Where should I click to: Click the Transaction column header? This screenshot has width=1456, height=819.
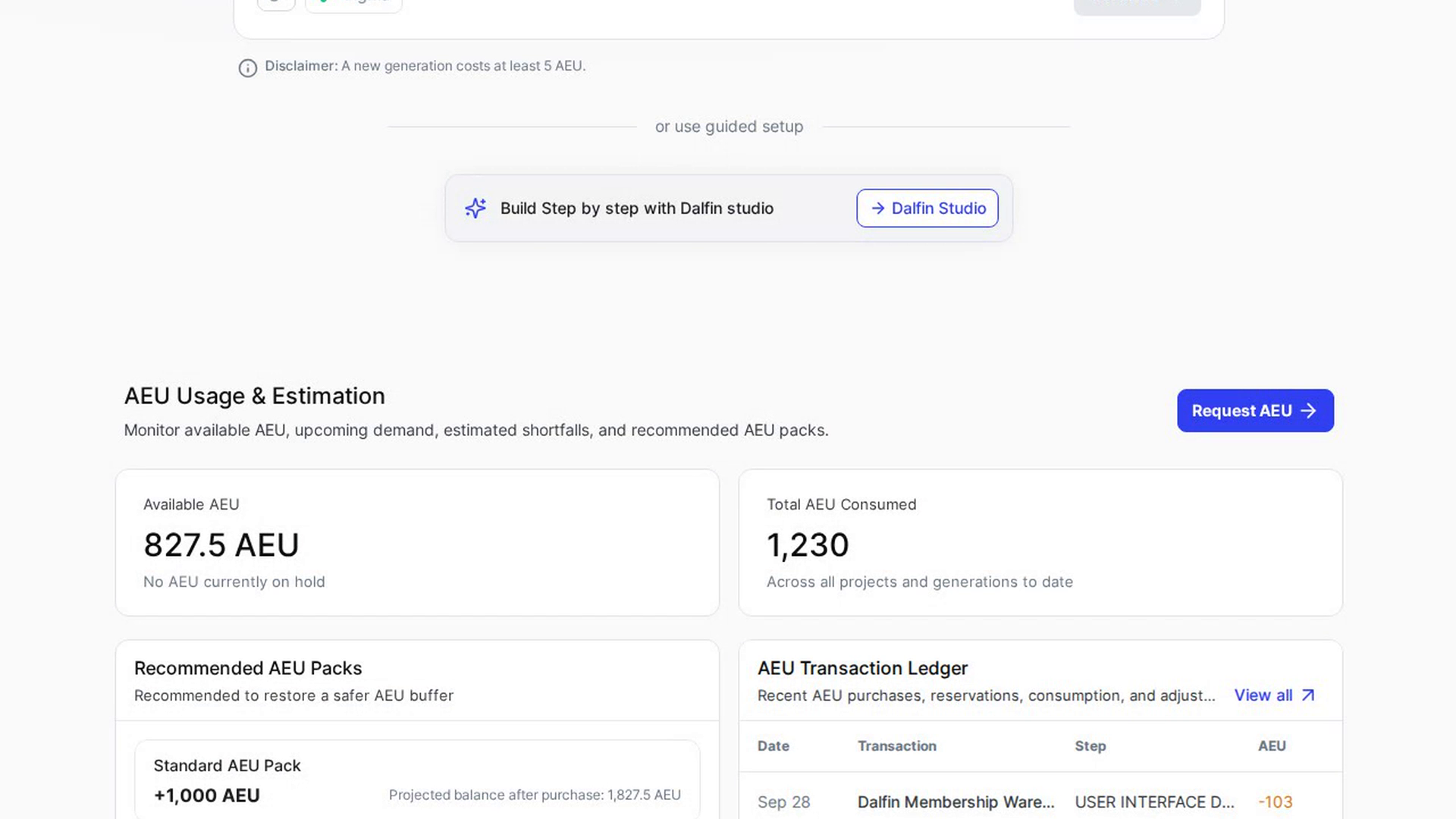(x=896, y=745)
